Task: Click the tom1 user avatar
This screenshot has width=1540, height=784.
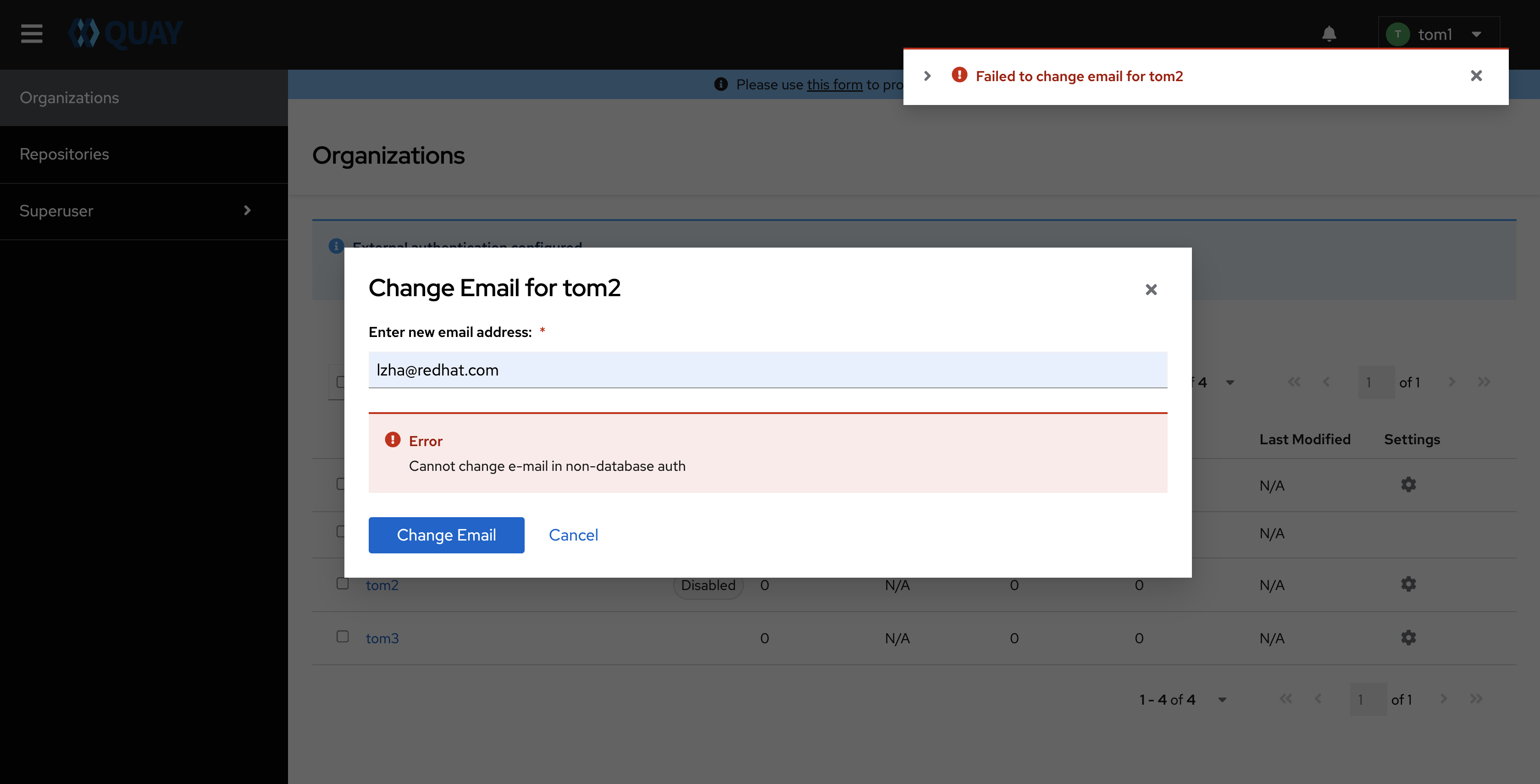Action: click(1398, 34)
